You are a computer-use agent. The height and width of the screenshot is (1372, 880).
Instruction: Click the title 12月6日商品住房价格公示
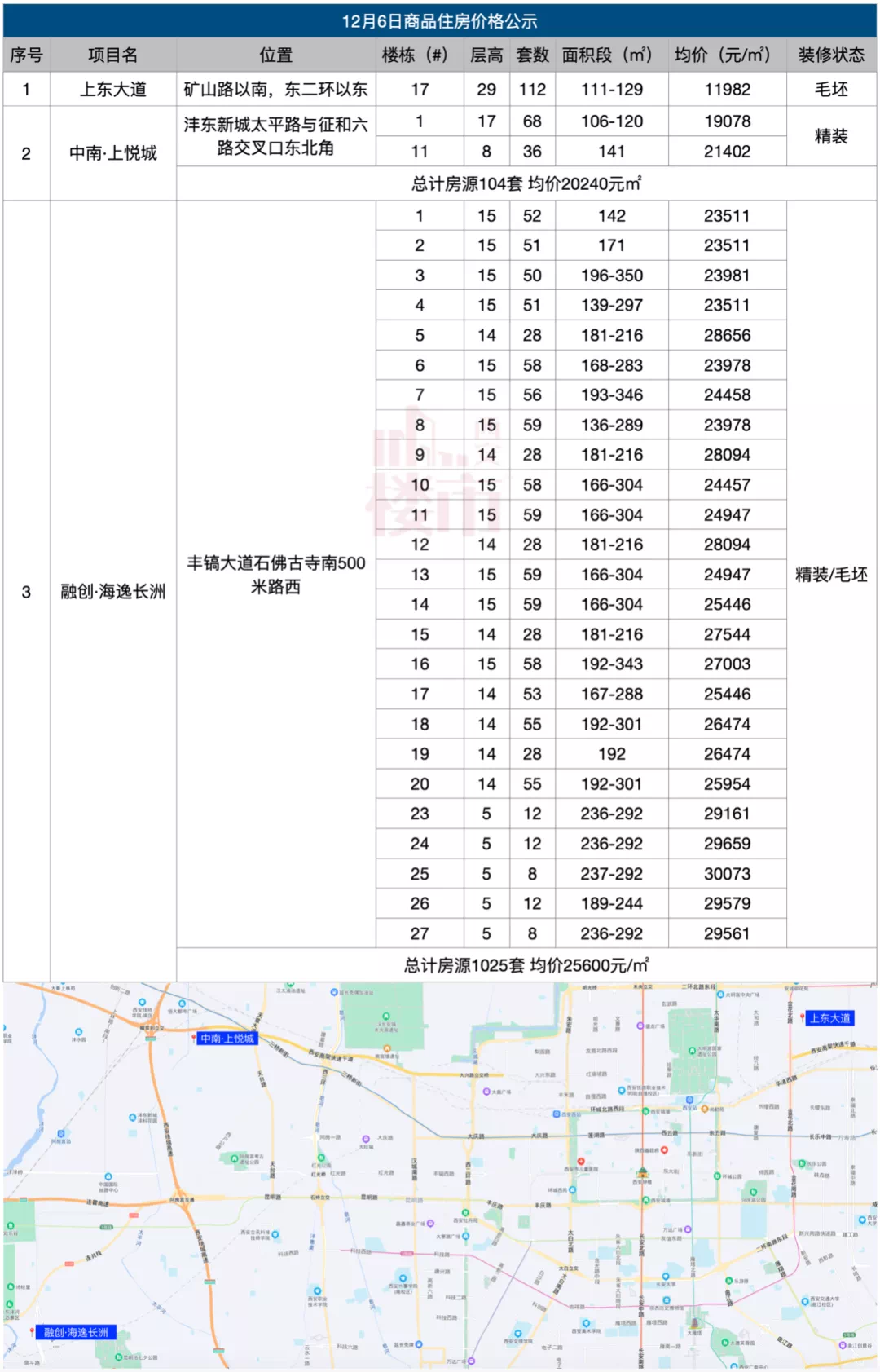coord(439,21)
